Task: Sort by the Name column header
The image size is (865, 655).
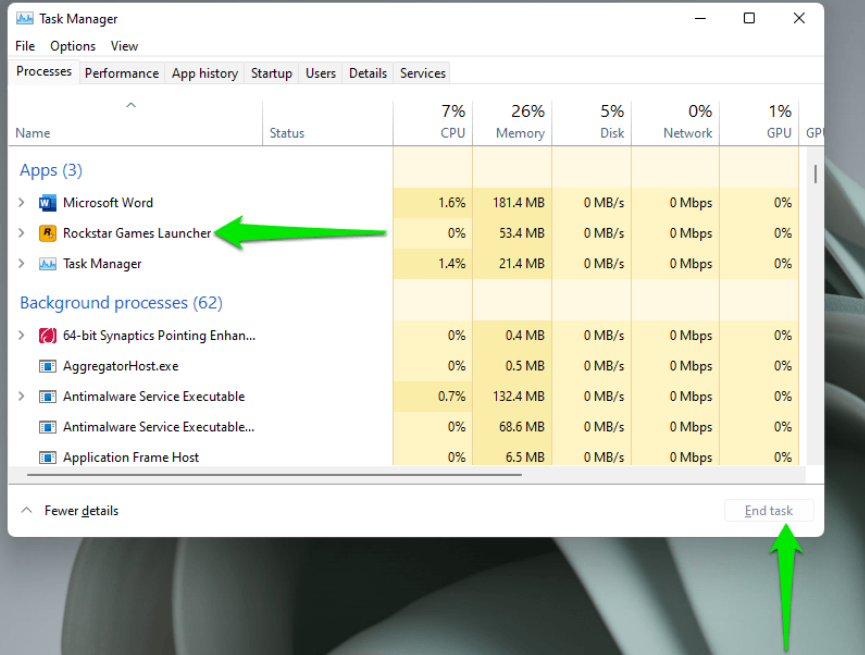Action: 135,123
